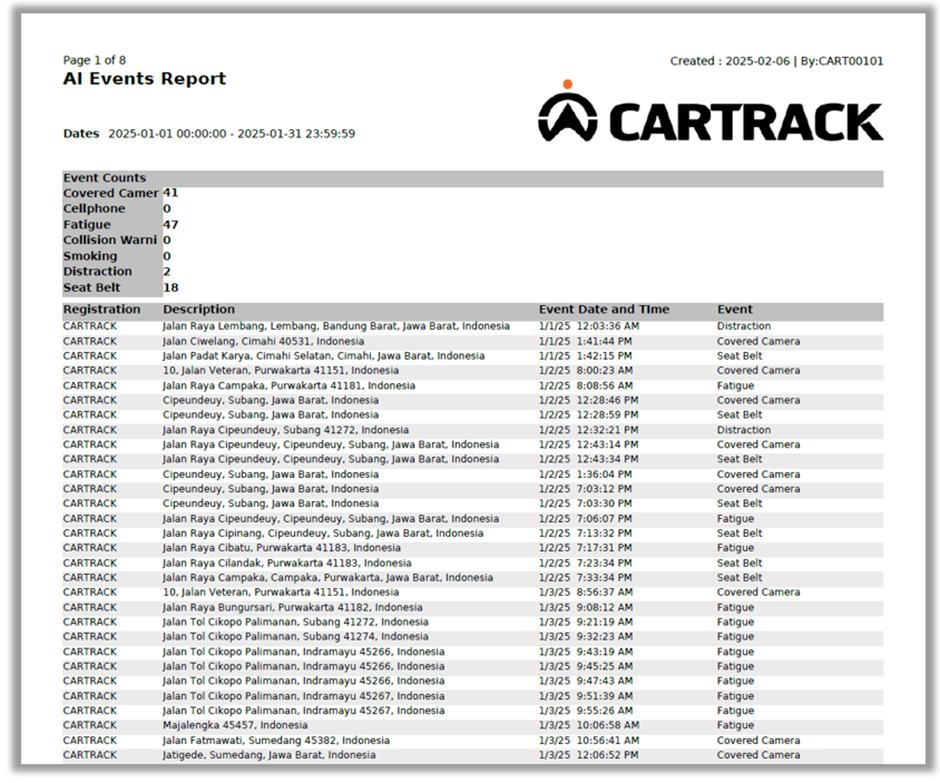This screenshot has height=783, width=940.
Task: Click Seat Belt event in the 7:03:30 PM row
Action: [740, 504]
